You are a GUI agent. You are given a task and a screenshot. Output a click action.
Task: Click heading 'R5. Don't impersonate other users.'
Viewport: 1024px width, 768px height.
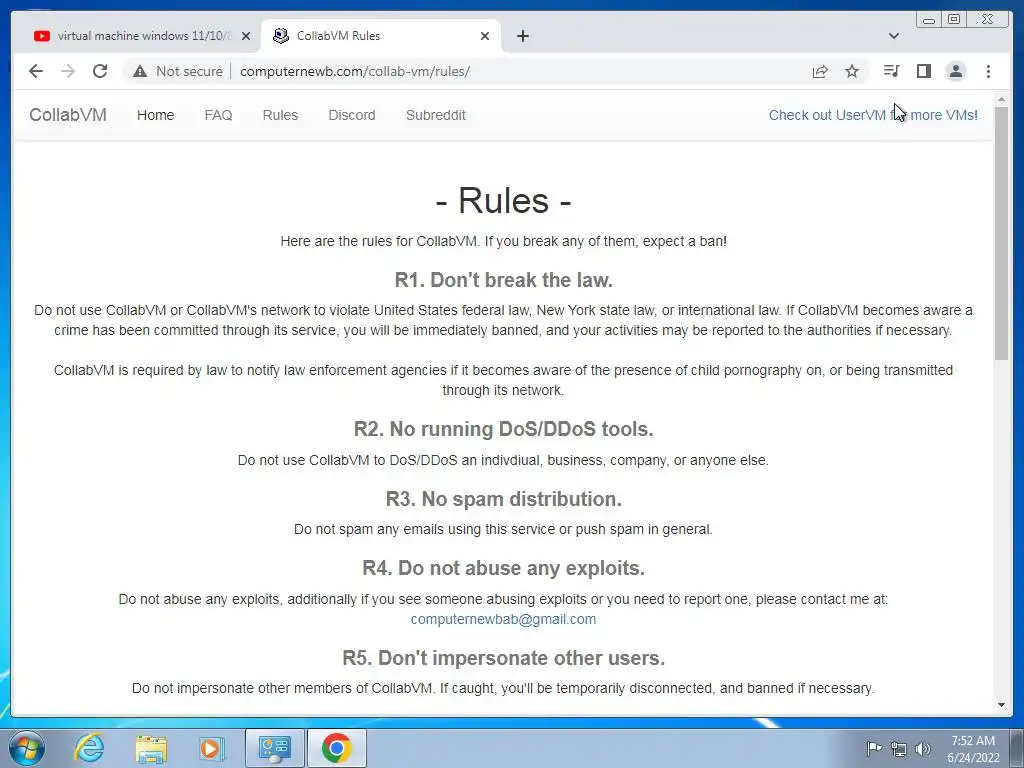point(504,658)
